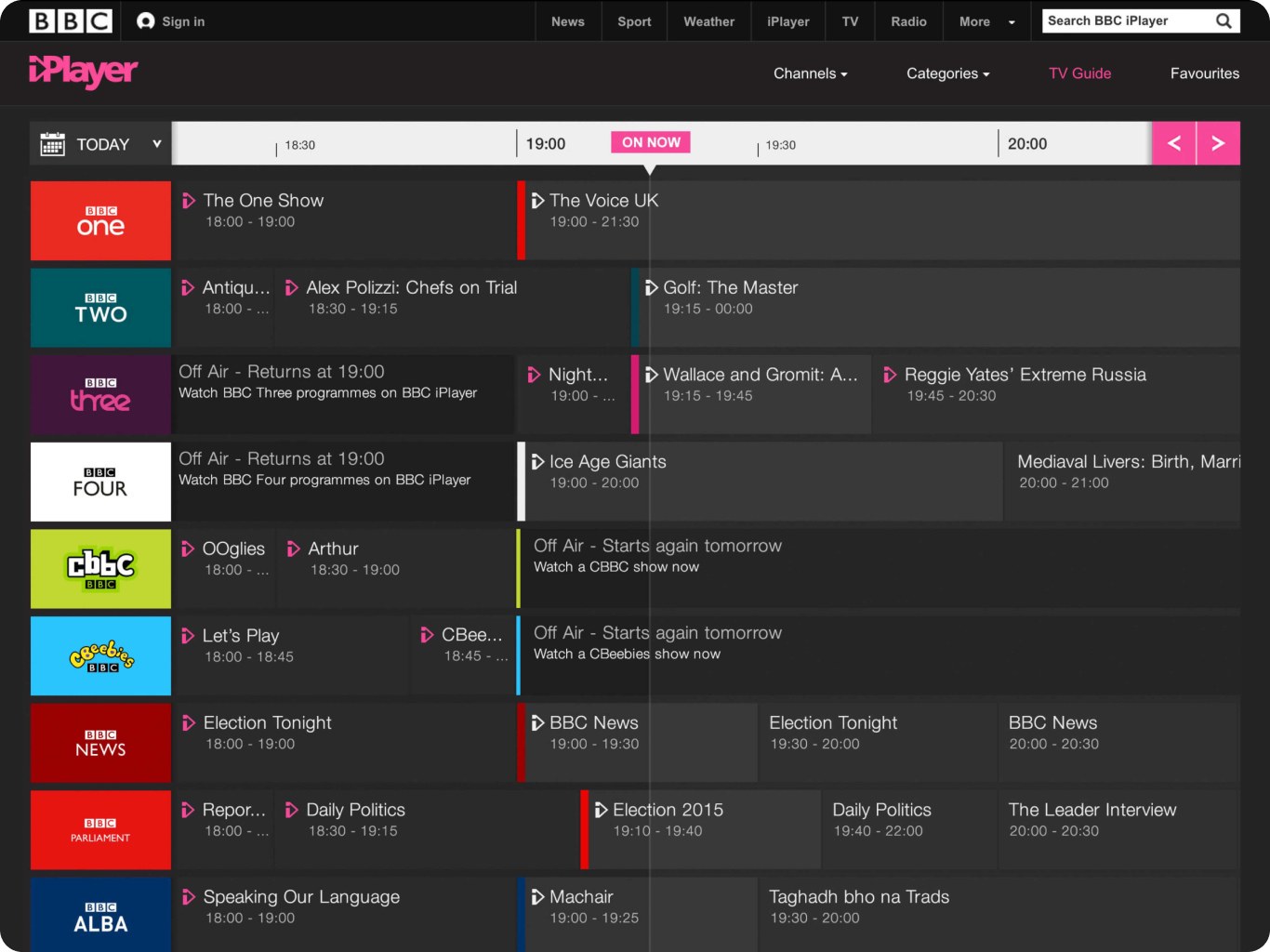Open the BBC Parliament channel logo

(x=100, y=830)
